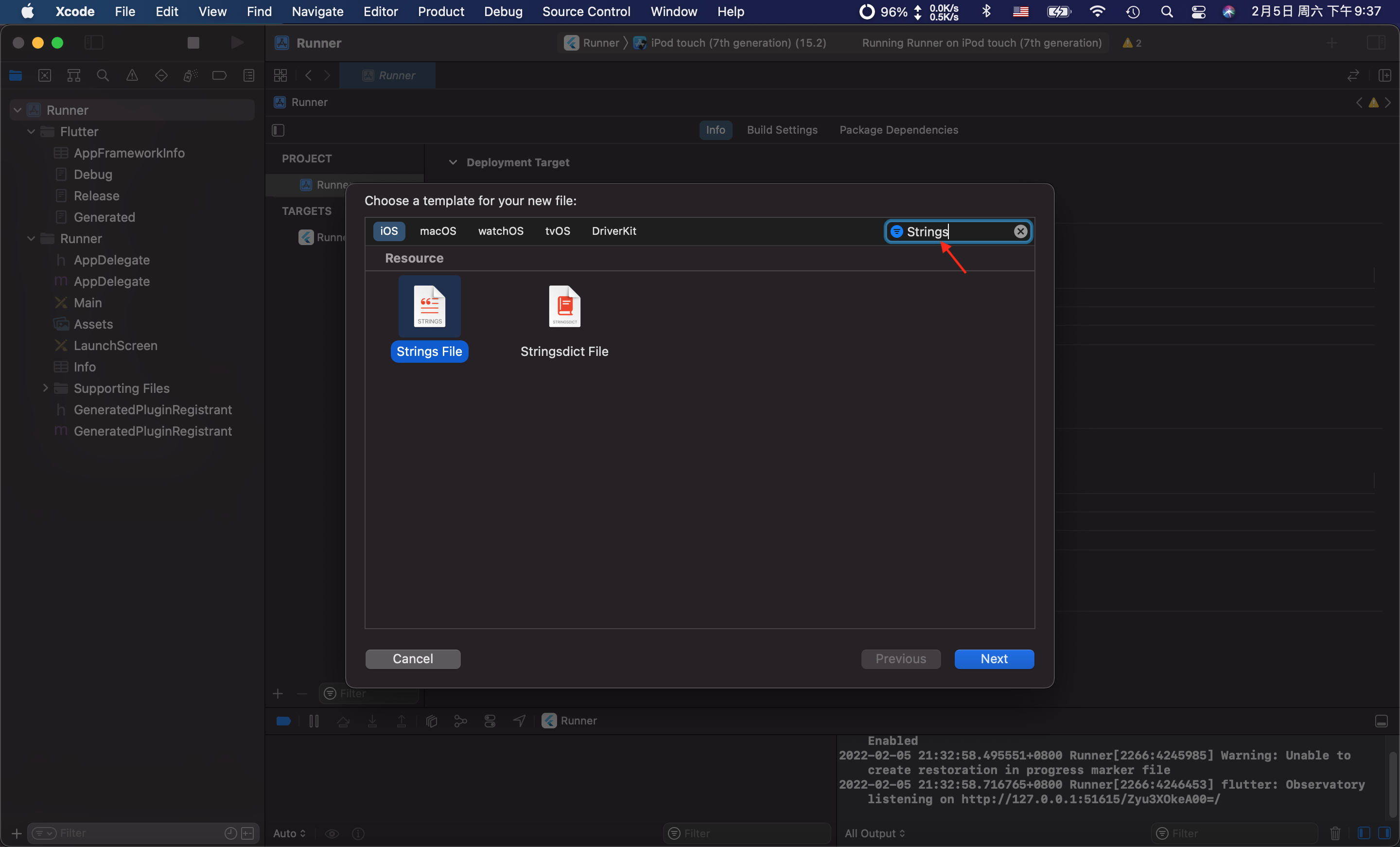Switch to the tvOS platform tab
Image resolution: width=1400 pixels, height=847 pixels.
click(x=558, y=231)
